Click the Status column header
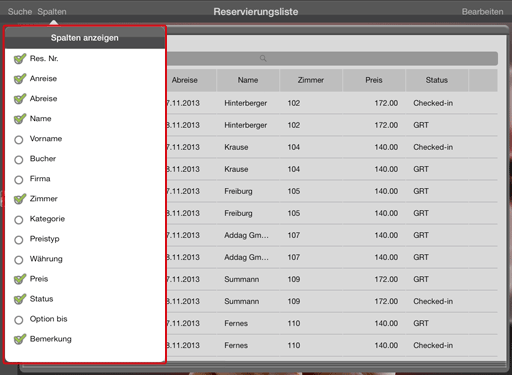 pyautogui.click(x=437, y=80)
